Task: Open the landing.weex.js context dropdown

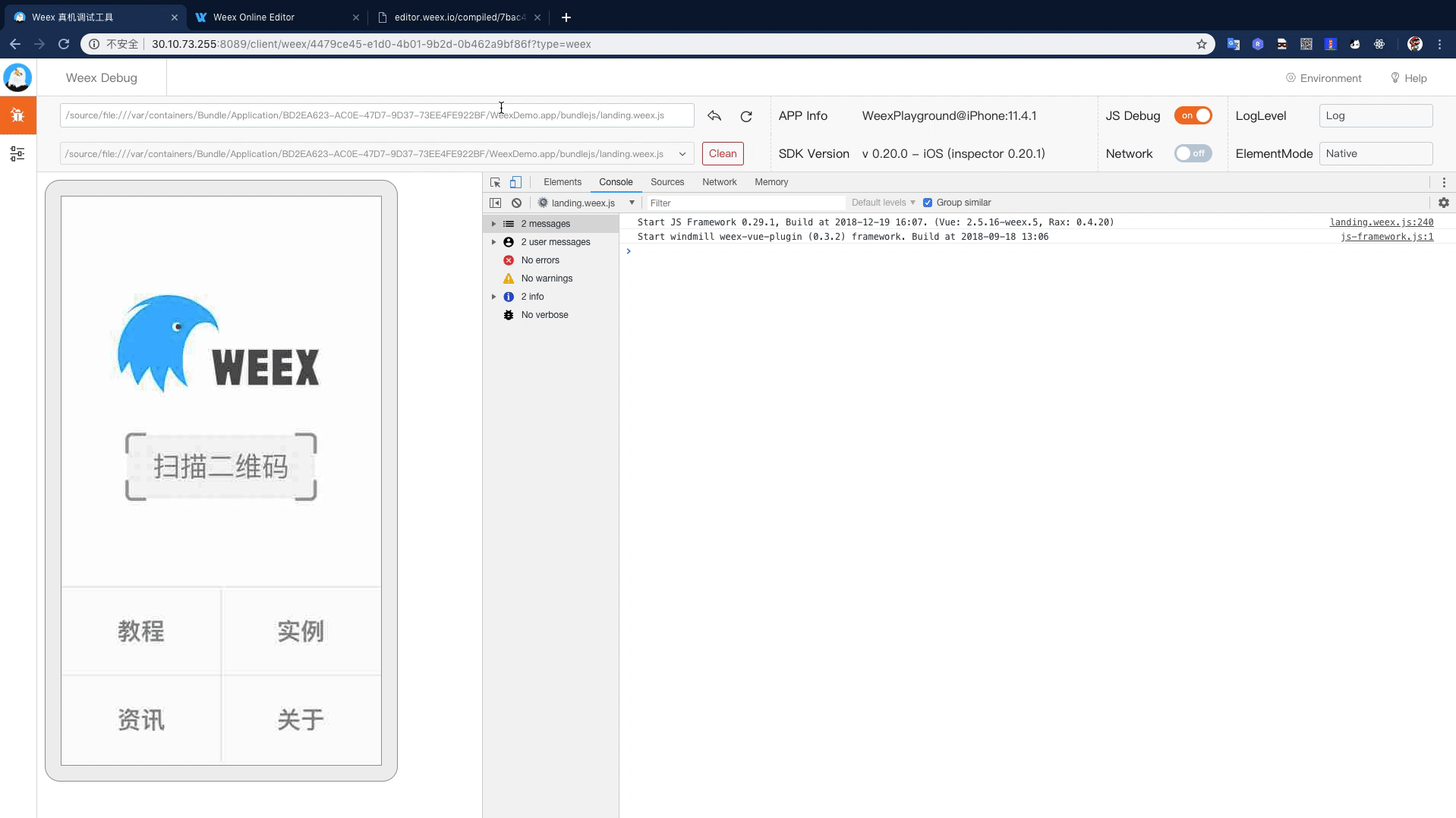Action: pos(586,203)
